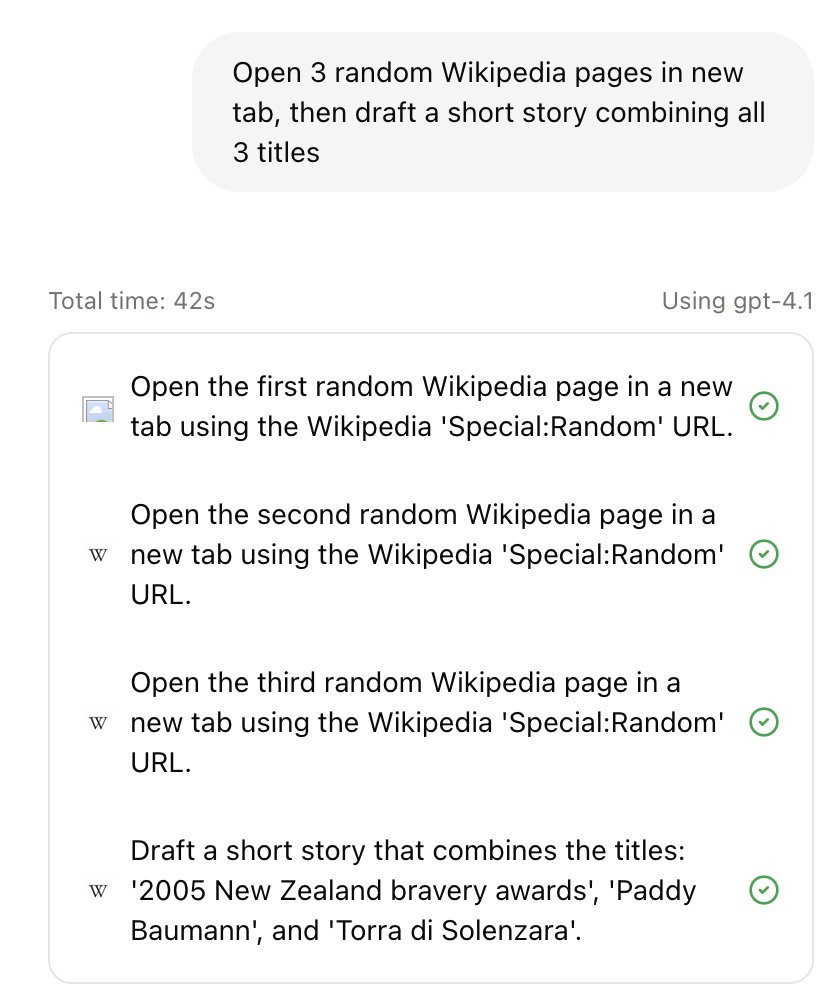
Task: Click the Wikipedia favicon beside the third step
Action: pyautogui.click(x=98, y=722)
